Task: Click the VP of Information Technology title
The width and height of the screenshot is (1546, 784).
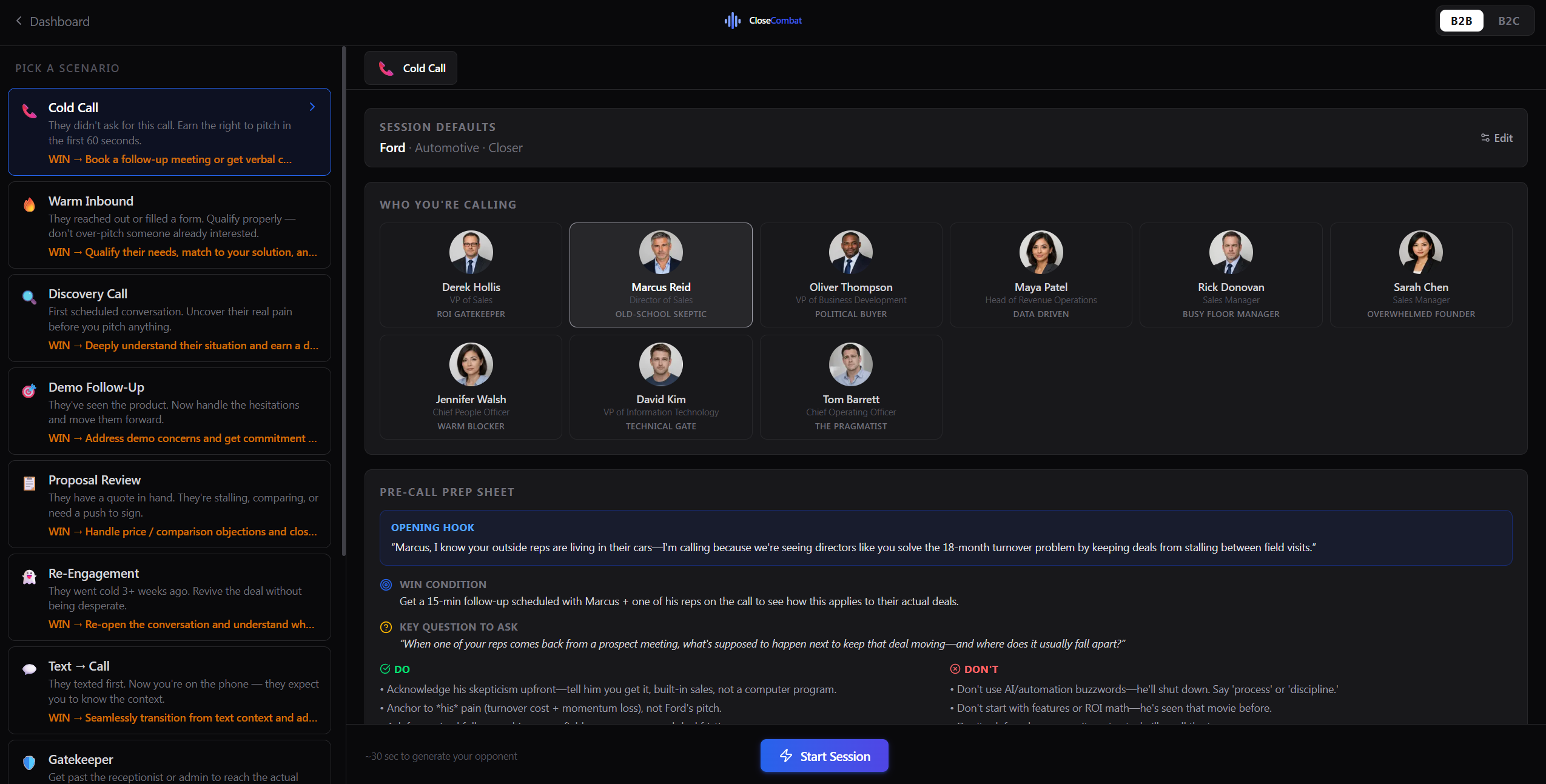Action: tap(661, 412)
